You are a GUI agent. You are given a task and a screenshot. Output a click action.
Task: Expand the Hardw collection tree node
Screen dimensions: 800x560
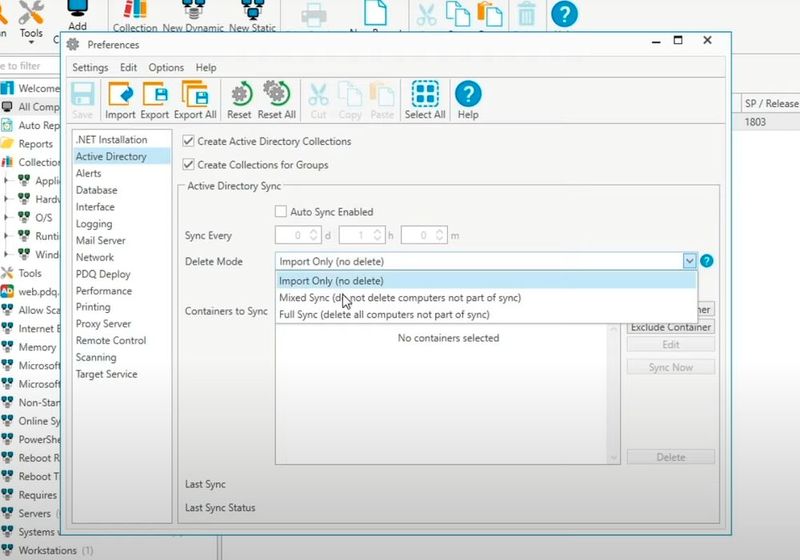pyautogui.click(x=6, y=198)
